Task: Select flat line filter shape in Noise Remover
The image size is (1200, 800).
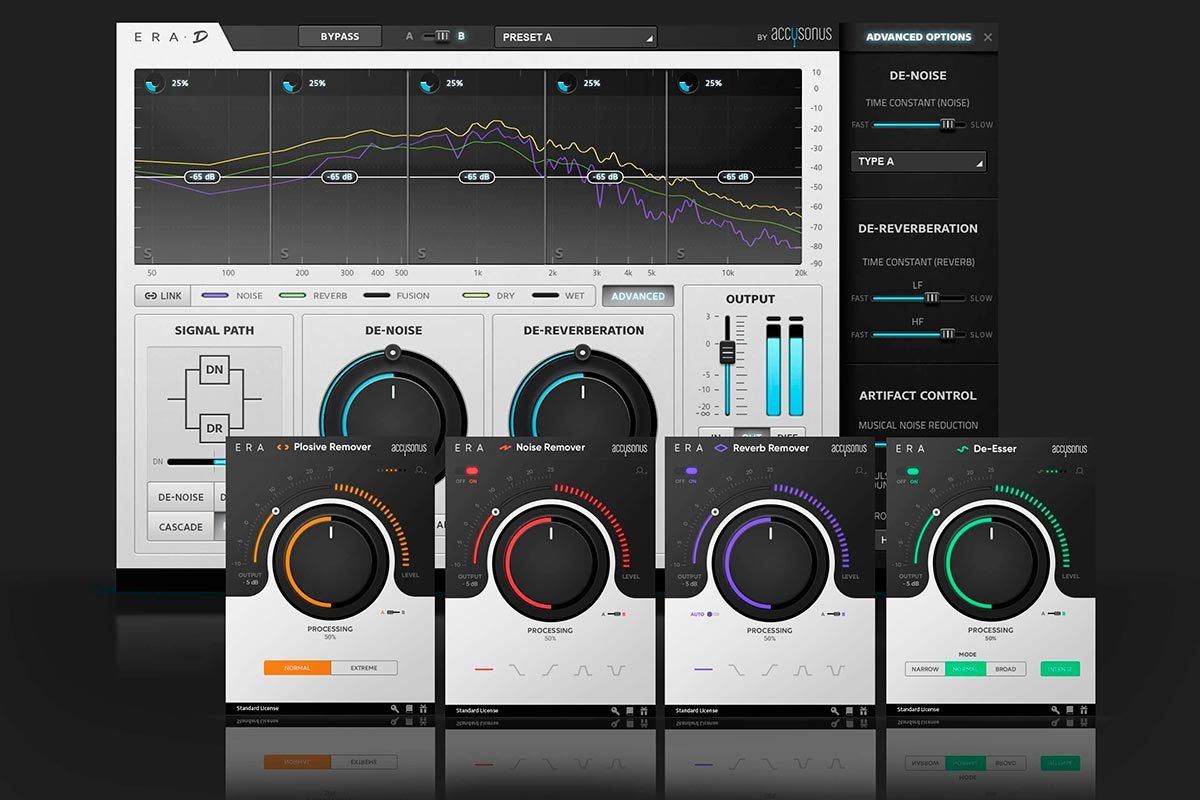Action: tap(484, 669)
